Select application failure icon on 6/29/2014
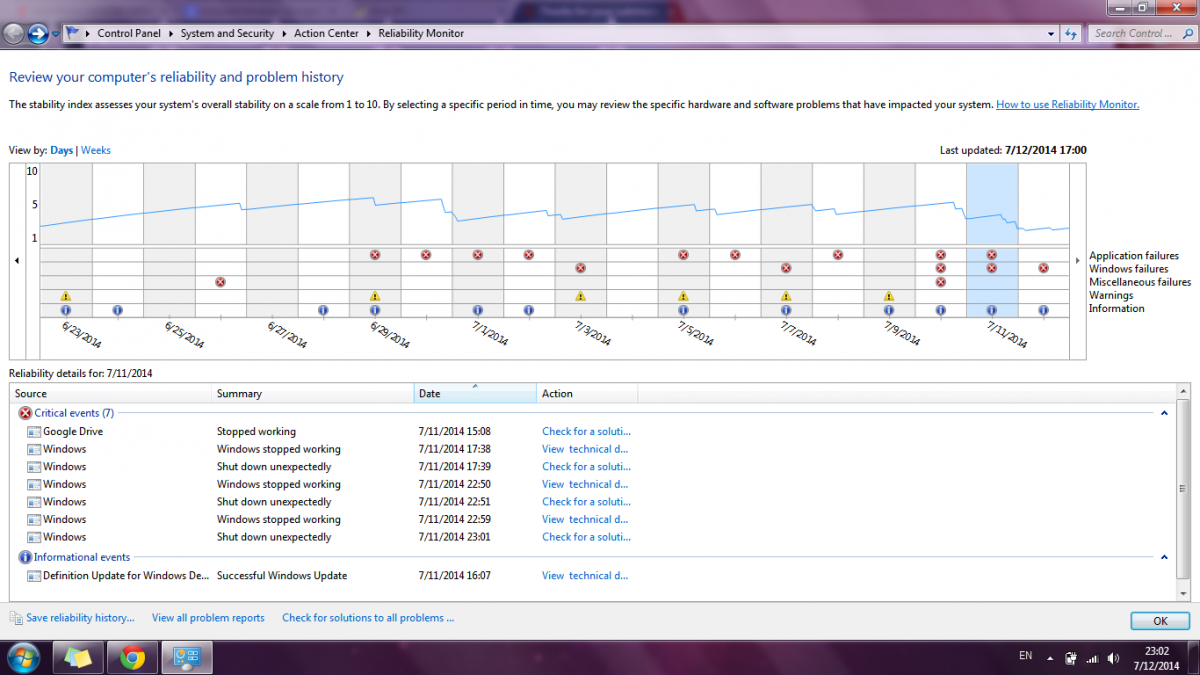Screen dimensions: 1200x675 [375, 255]
